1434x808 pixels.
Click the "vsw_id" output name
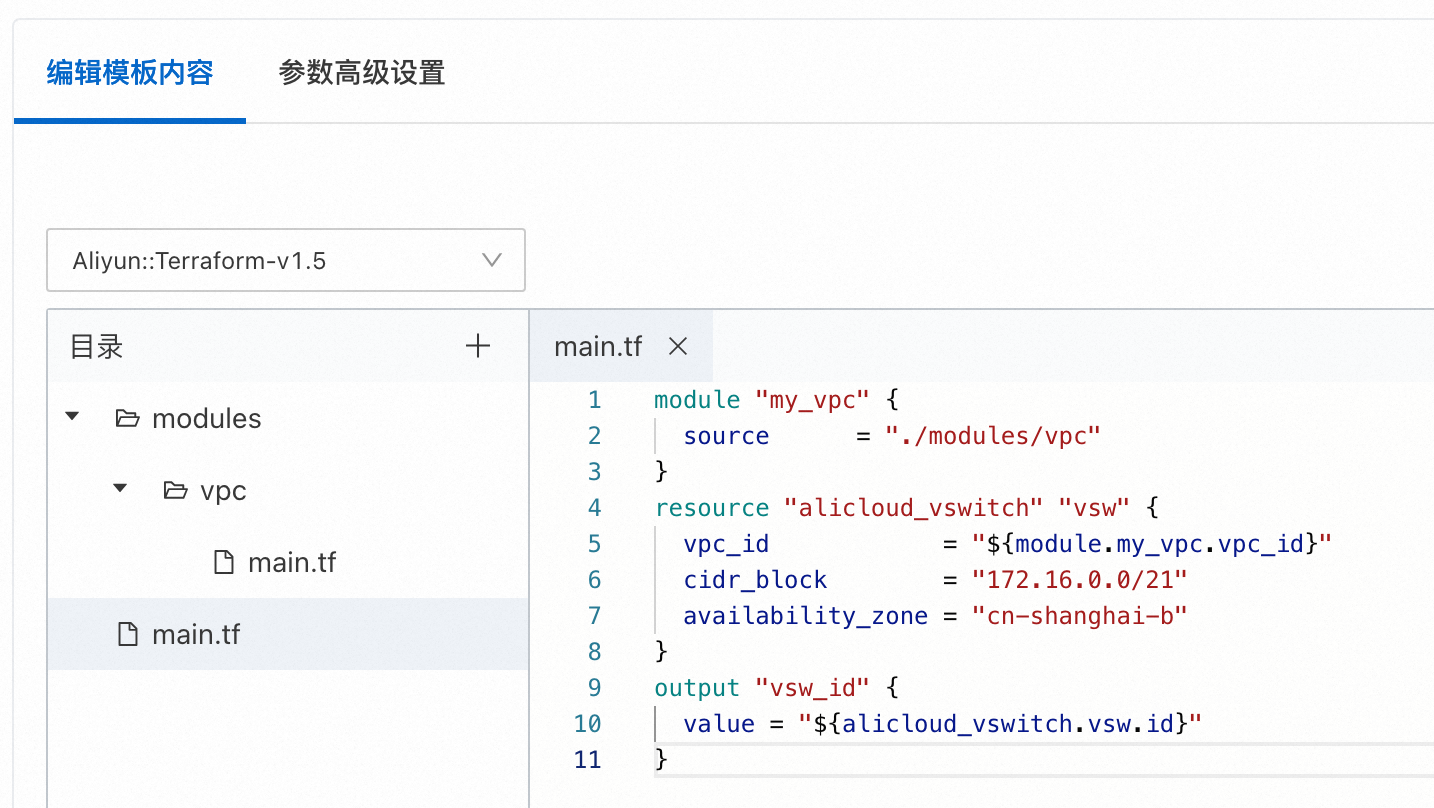(813, 688)
